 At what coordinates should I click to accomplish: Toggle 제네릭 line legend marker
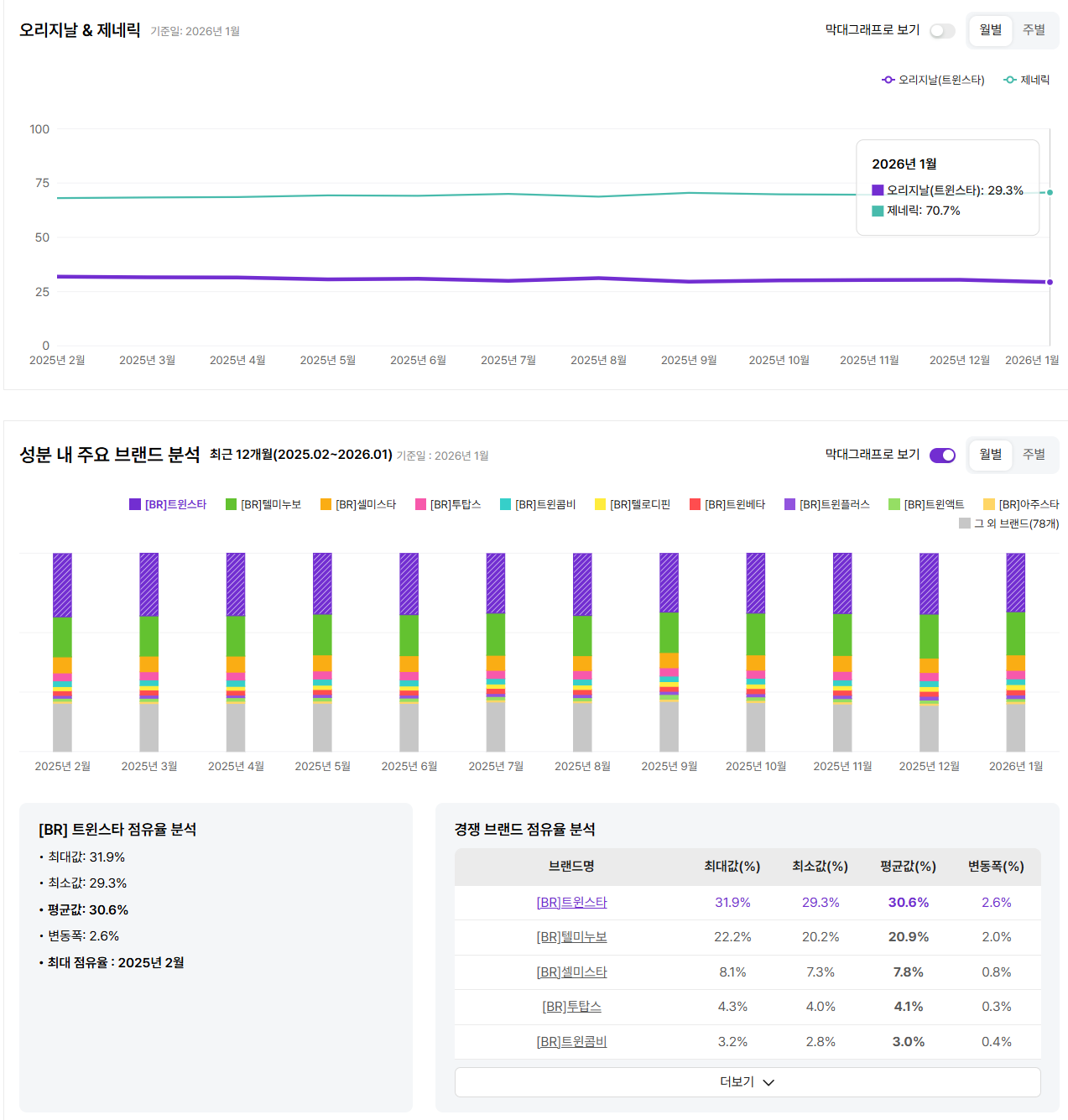coord(1010,80)
